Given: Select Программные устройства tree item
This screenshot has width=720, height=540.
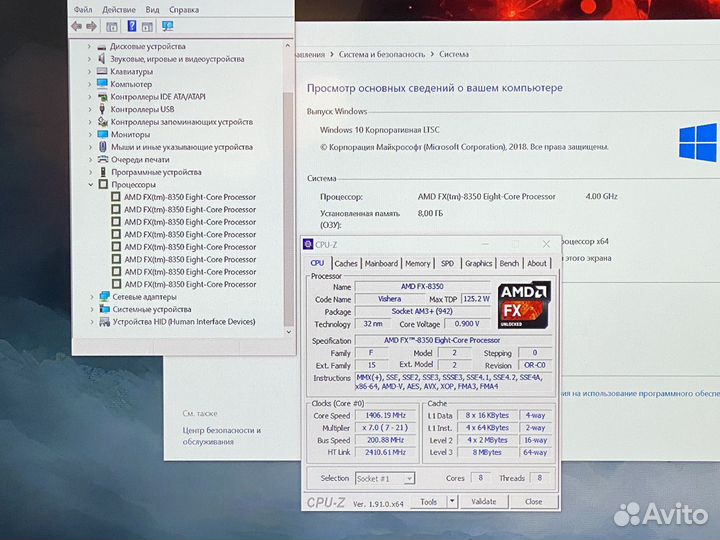Looking at the screenshot, I should [156, 172].
